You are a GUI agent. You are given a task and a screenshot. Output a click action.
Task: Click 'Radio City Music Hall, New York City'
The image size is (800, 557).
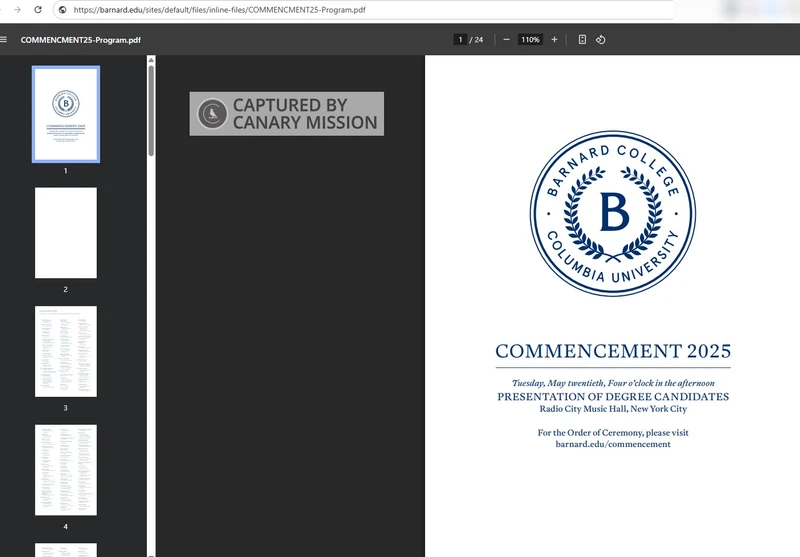tap(613, 409)
